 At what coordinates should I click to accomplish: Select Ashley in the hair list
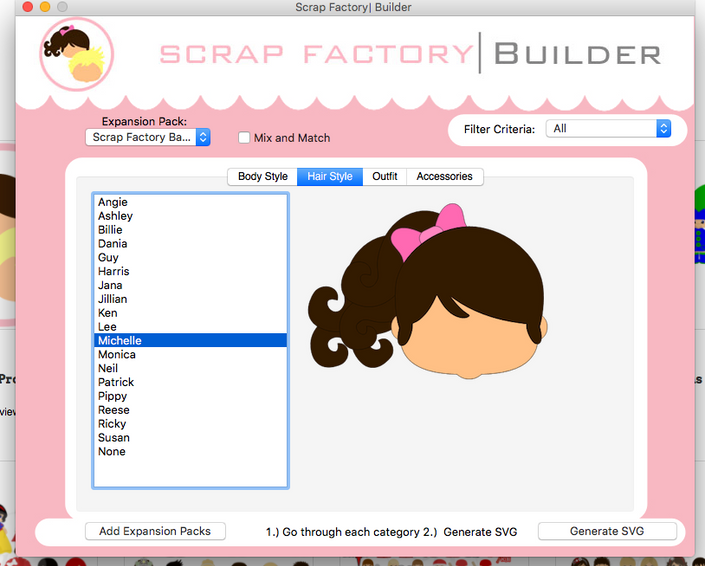point(190,216)
